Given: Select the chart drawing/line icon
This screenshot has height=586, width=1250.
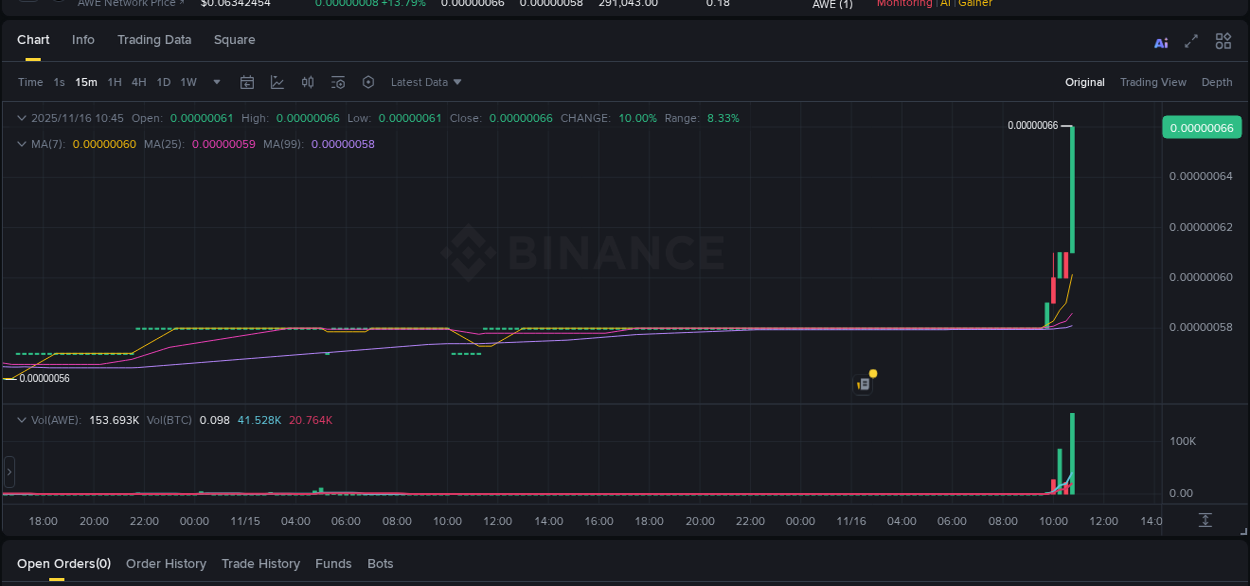Looking at the screenshot, I should pos(277,82).
